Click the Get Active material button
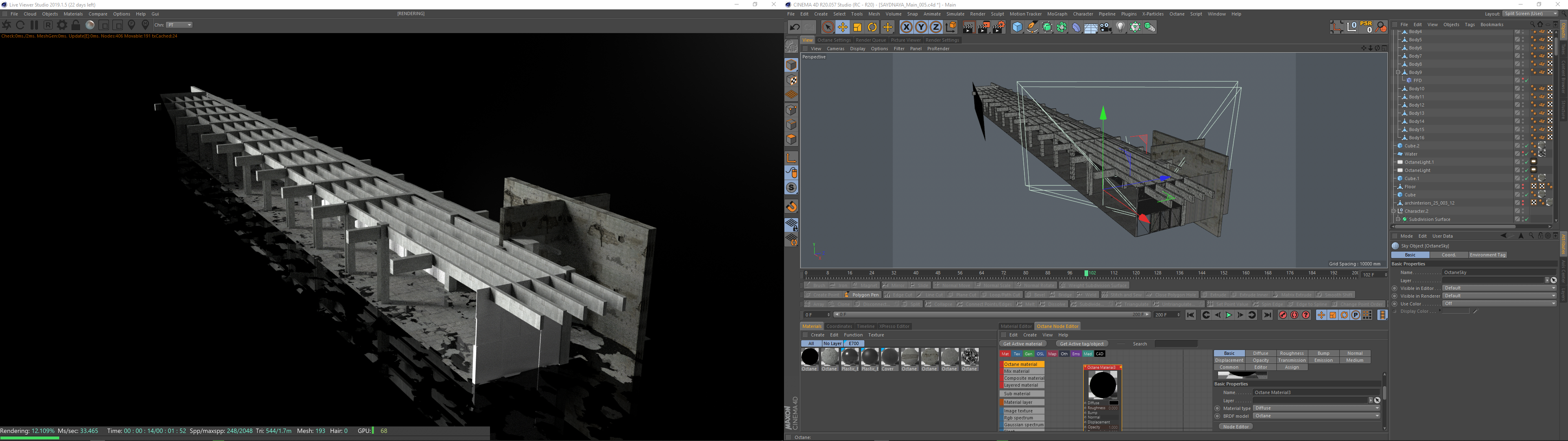The image size is (1568, 441). [x=1022, y=343]
